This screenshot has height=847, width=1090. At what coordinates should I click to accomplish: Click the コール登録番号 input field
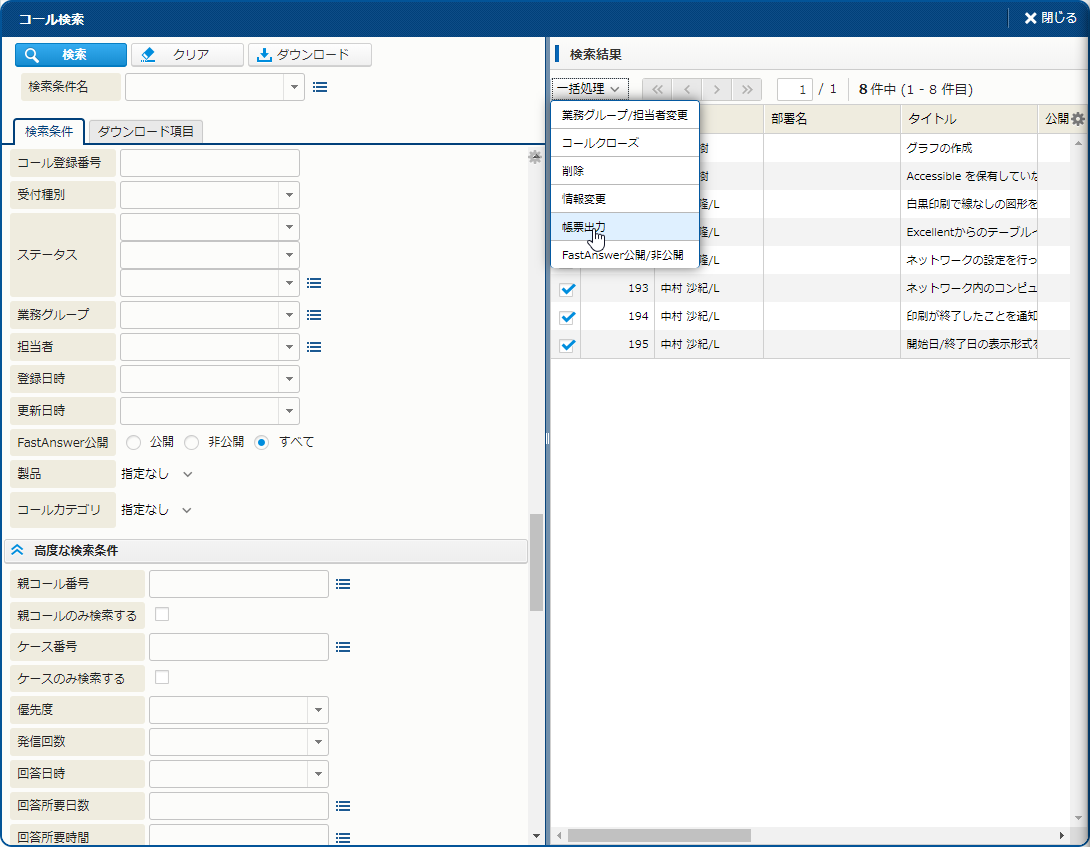coord(210,163)
